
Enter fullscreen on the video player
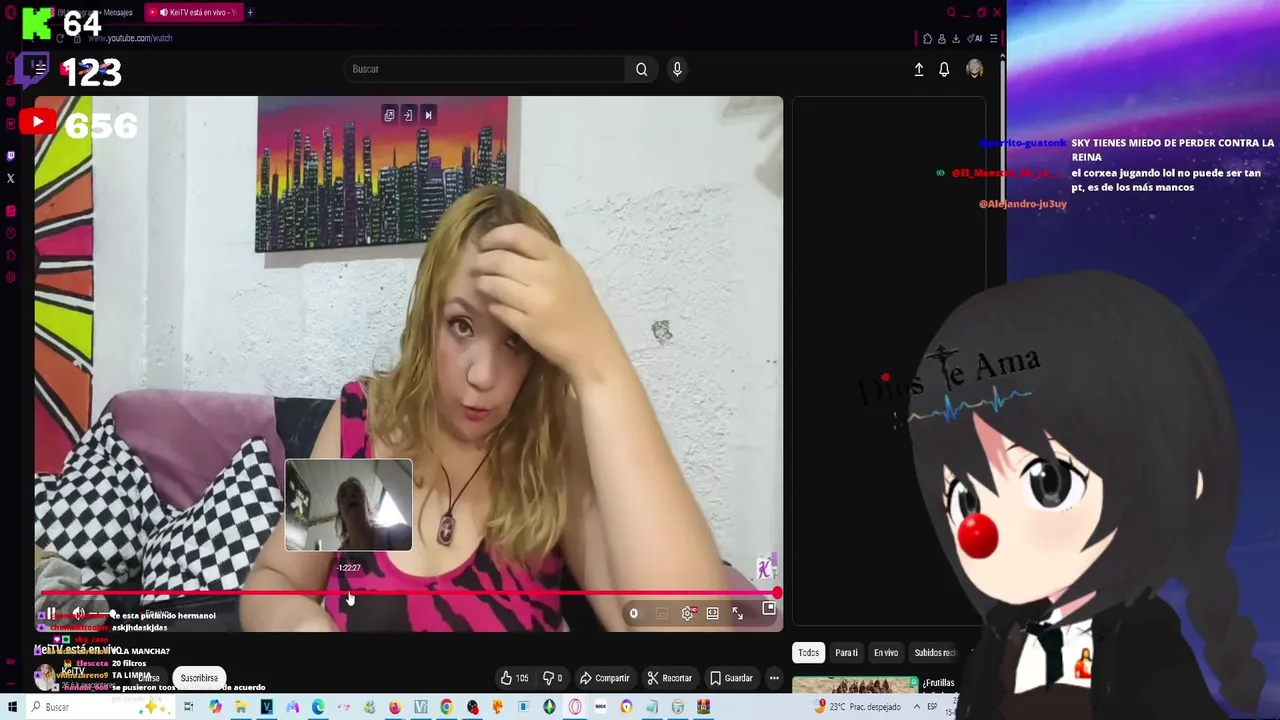point(738,613)
